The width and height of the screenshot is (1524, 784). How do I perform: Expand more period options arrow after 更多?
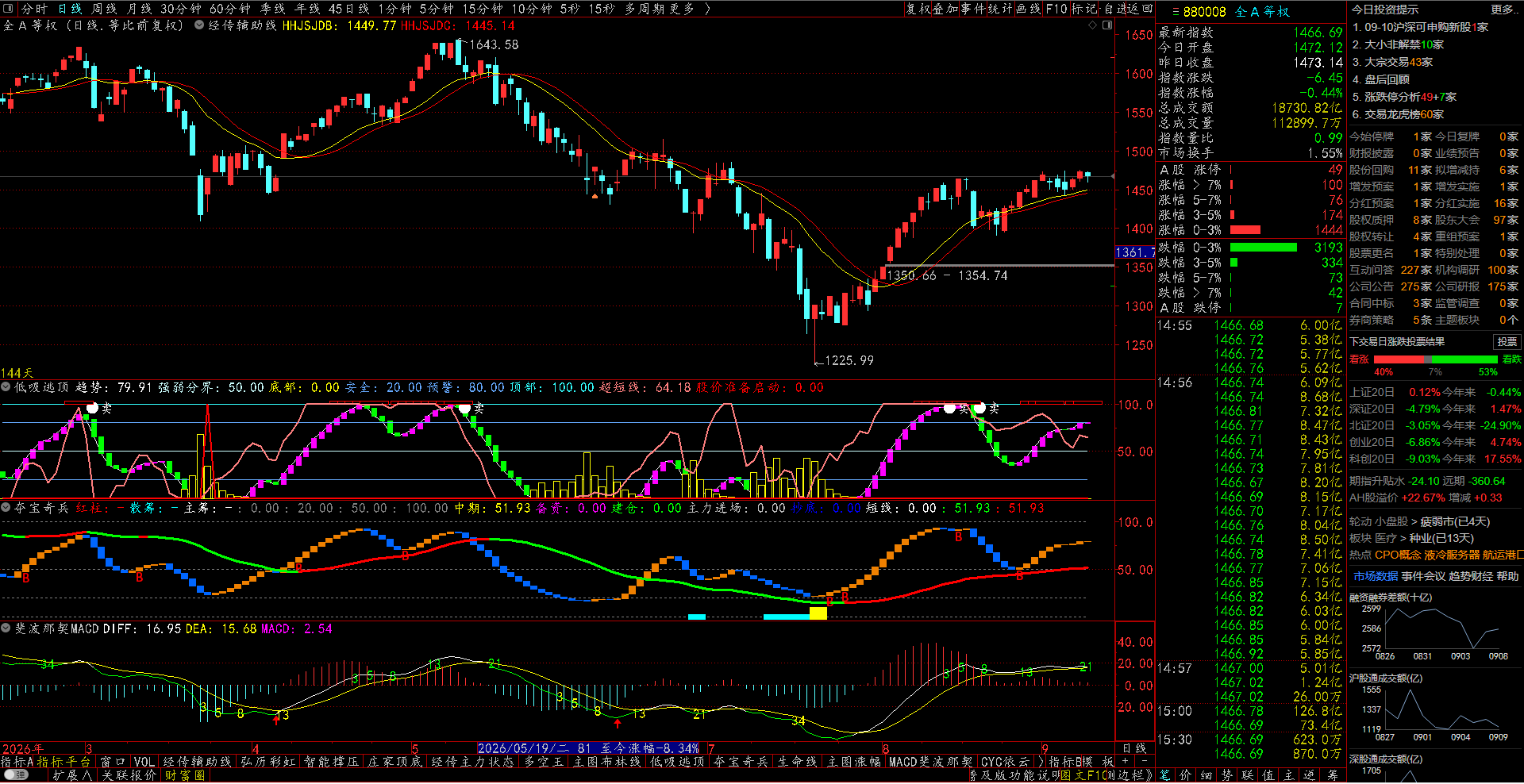pos(707,9)
